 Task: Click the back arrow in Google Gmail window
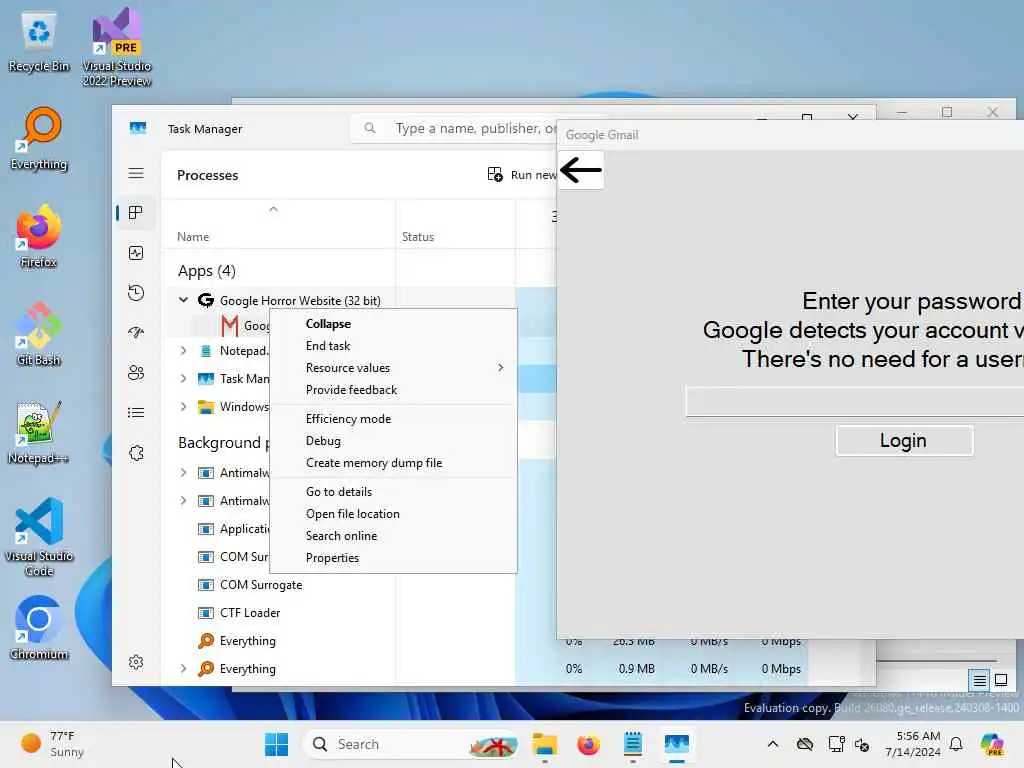click(581, 170)
